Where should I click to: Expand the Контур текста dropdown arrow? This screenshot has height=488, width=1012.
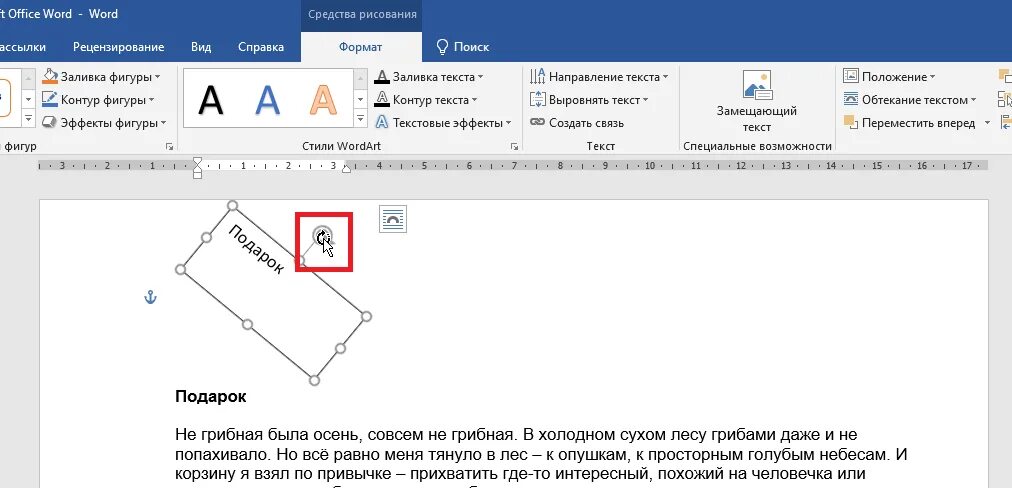(x=474, y=100)
